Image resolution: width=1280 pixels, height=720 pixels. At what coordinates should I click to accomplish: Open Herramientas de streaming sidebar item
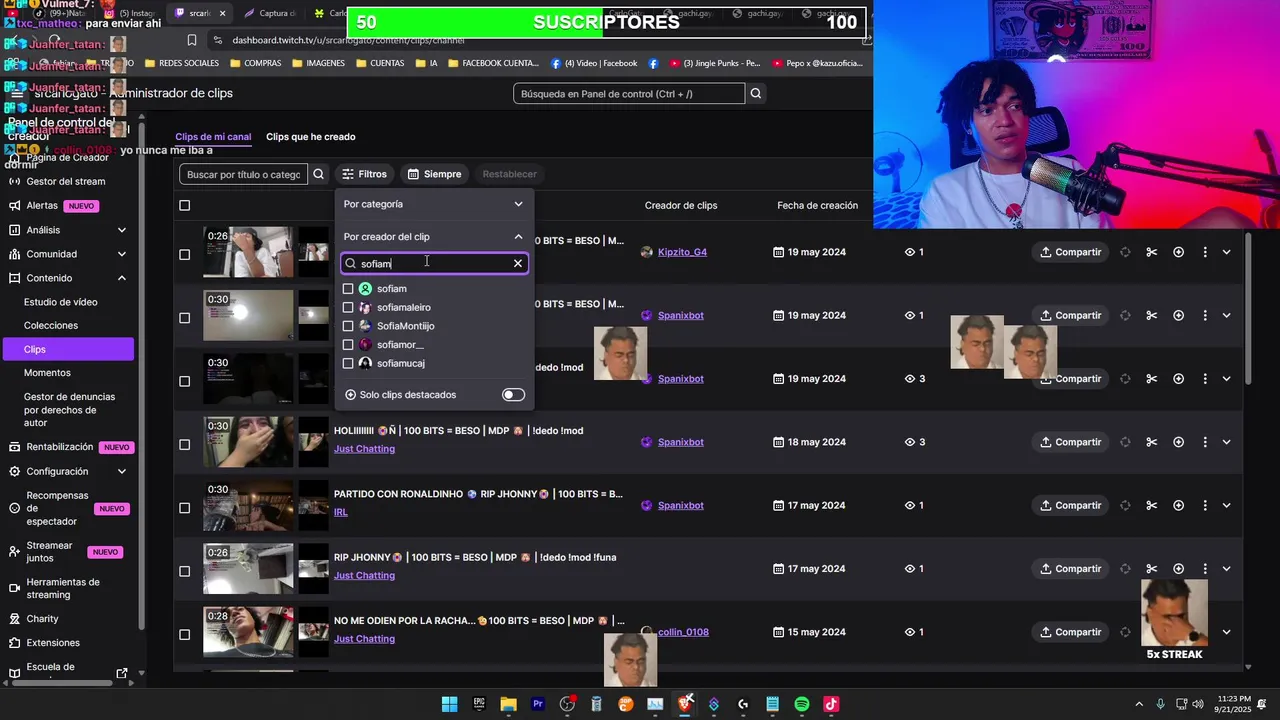click(63, 588)
